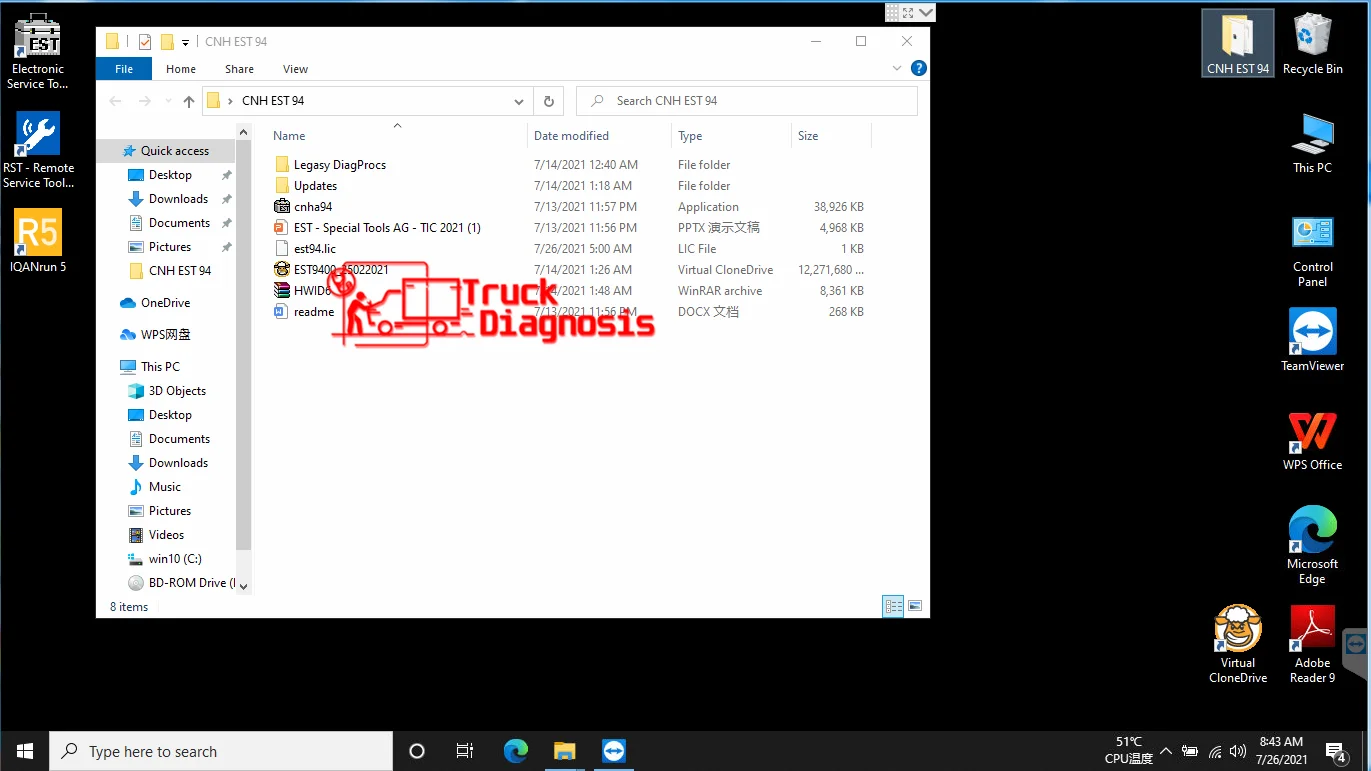Select the CNH EST 94 desktop folder
Screen dimensions: 1371x771
1237,44
